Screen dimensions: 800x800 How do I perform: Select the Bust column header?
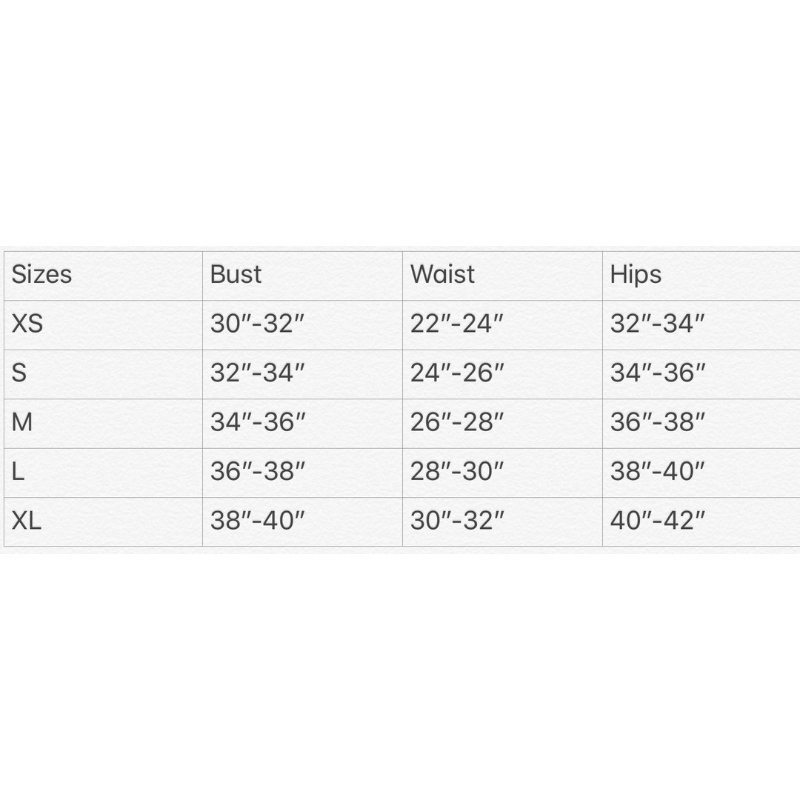(x=236, y=275)
